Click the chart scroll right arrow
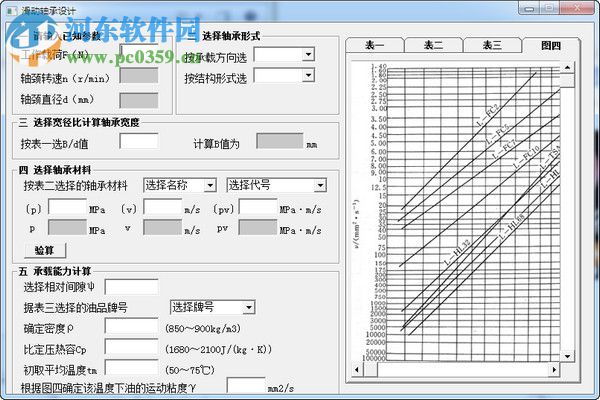600x400 pixels. 554,370
